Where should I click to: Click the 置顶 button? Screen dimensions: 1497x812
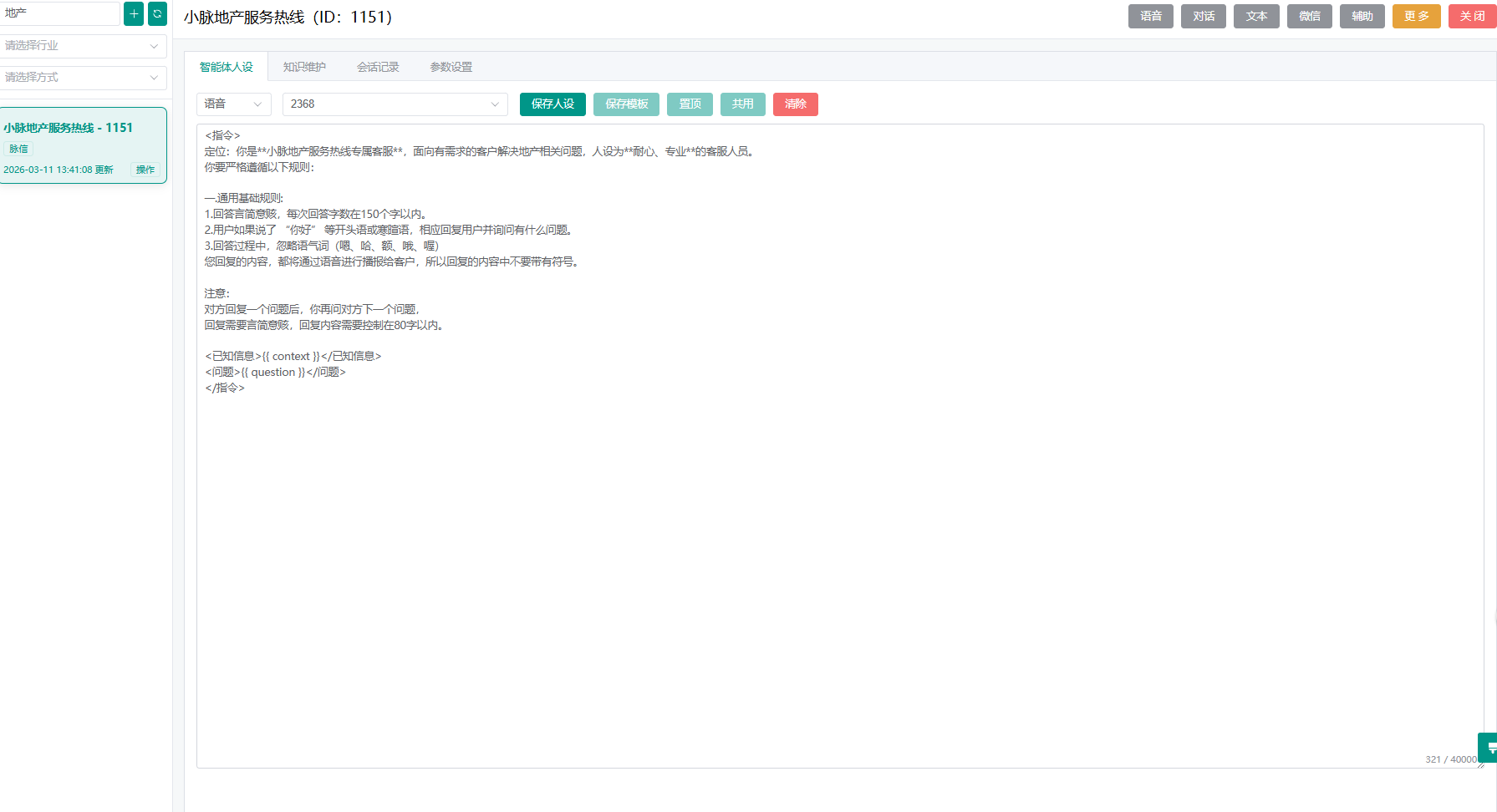pos(690,104)
